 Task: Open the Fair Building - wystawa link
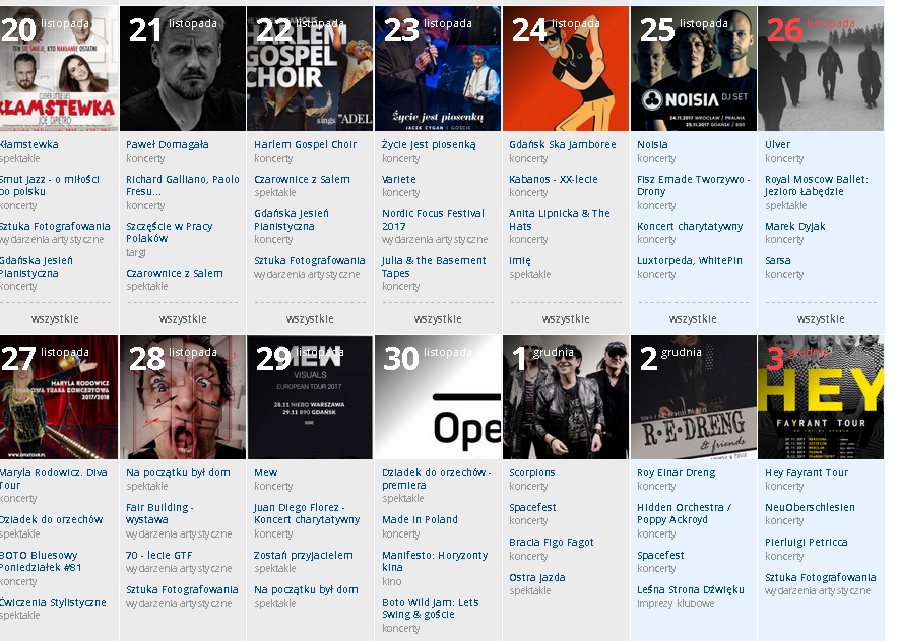pos(160,513)
